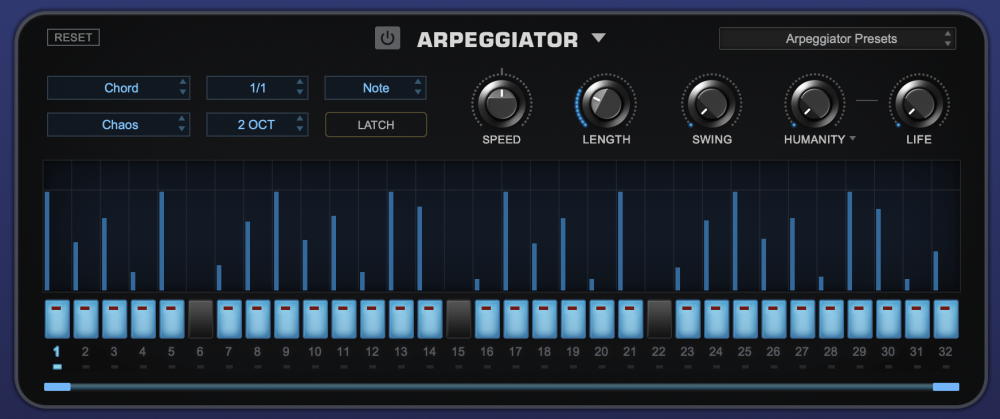Toggle step 32 pad
This screenshot has height=419, width=1000.
pos(946,319)
